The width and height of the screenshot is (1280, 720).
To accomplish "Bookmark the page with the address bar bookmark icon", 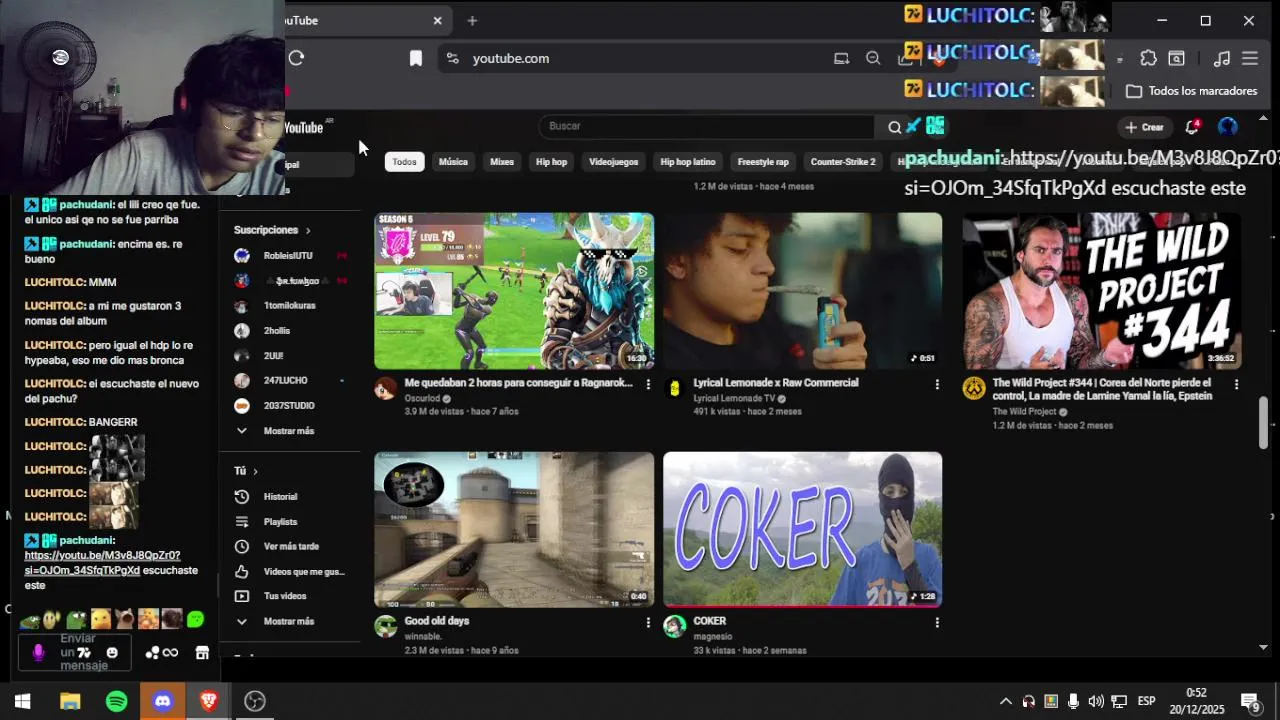I will 416,58.
